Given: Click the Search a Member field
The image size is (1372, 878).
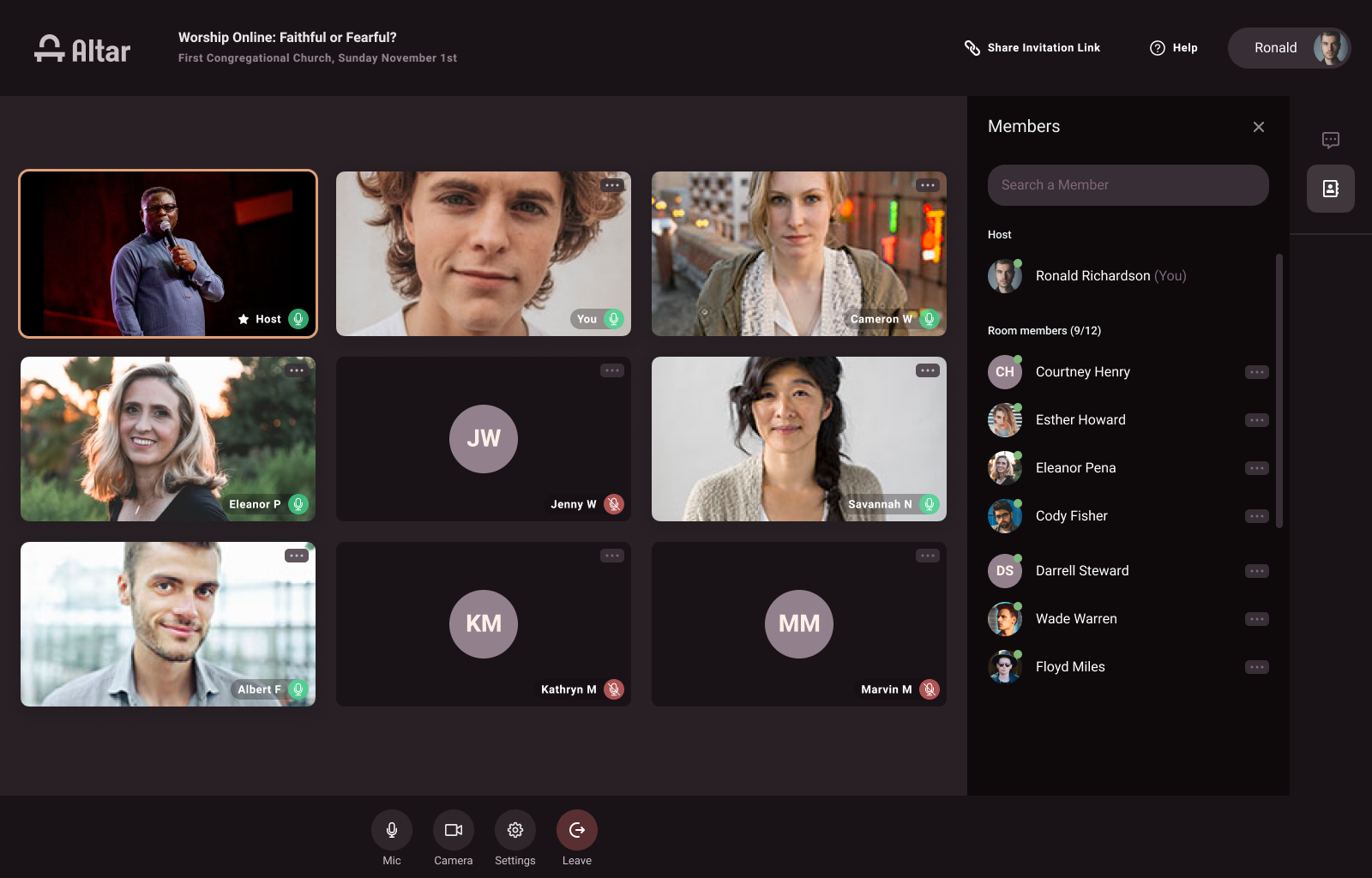Looking at the screenshot, I should 1128,185.
